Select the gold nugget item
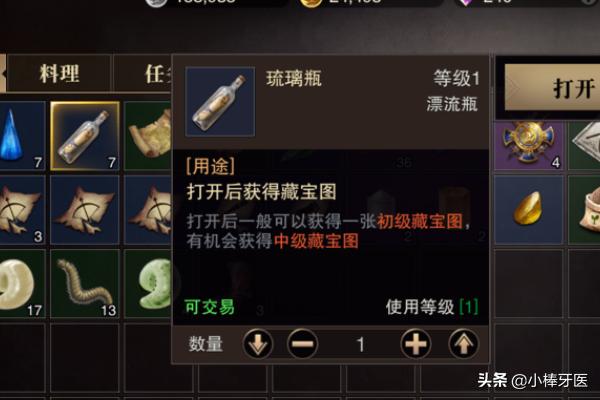Image resolution: width=600 pixels, height=400 pixels. [529, 210]
